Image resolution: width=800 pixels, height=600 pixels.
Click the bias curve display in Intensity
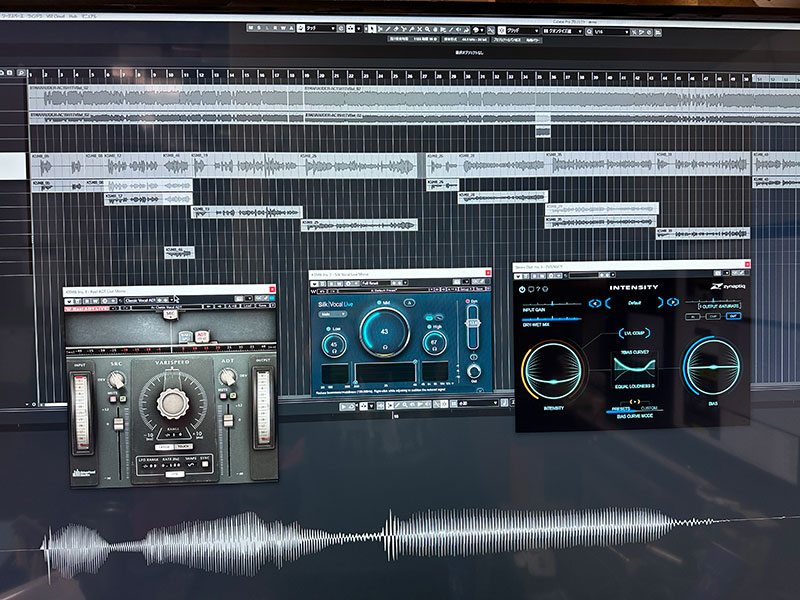635,368
